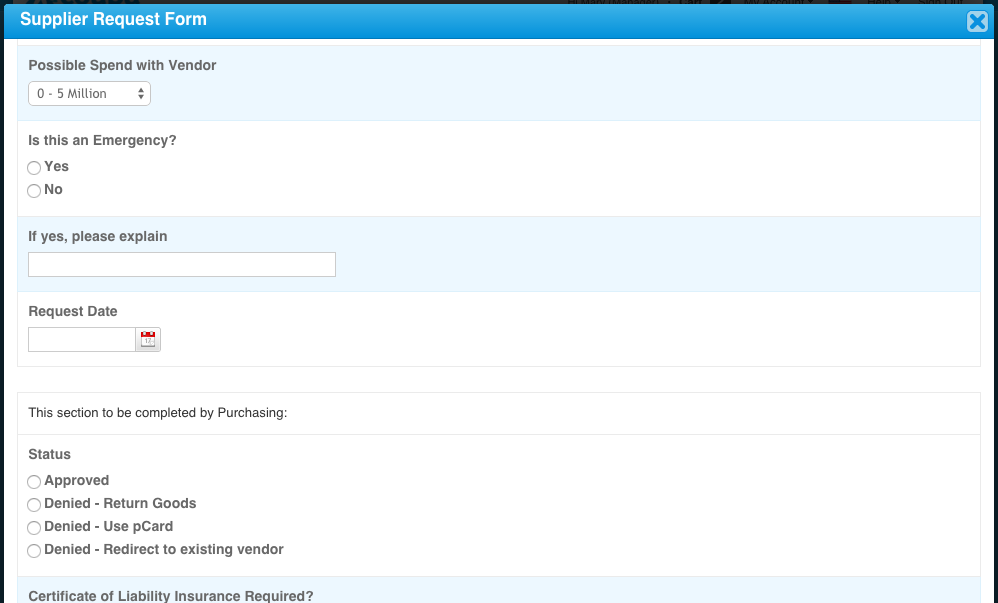This screenshot has height=603, width=998.
Task: Choose the Approved status option
Action: (34, 482)
